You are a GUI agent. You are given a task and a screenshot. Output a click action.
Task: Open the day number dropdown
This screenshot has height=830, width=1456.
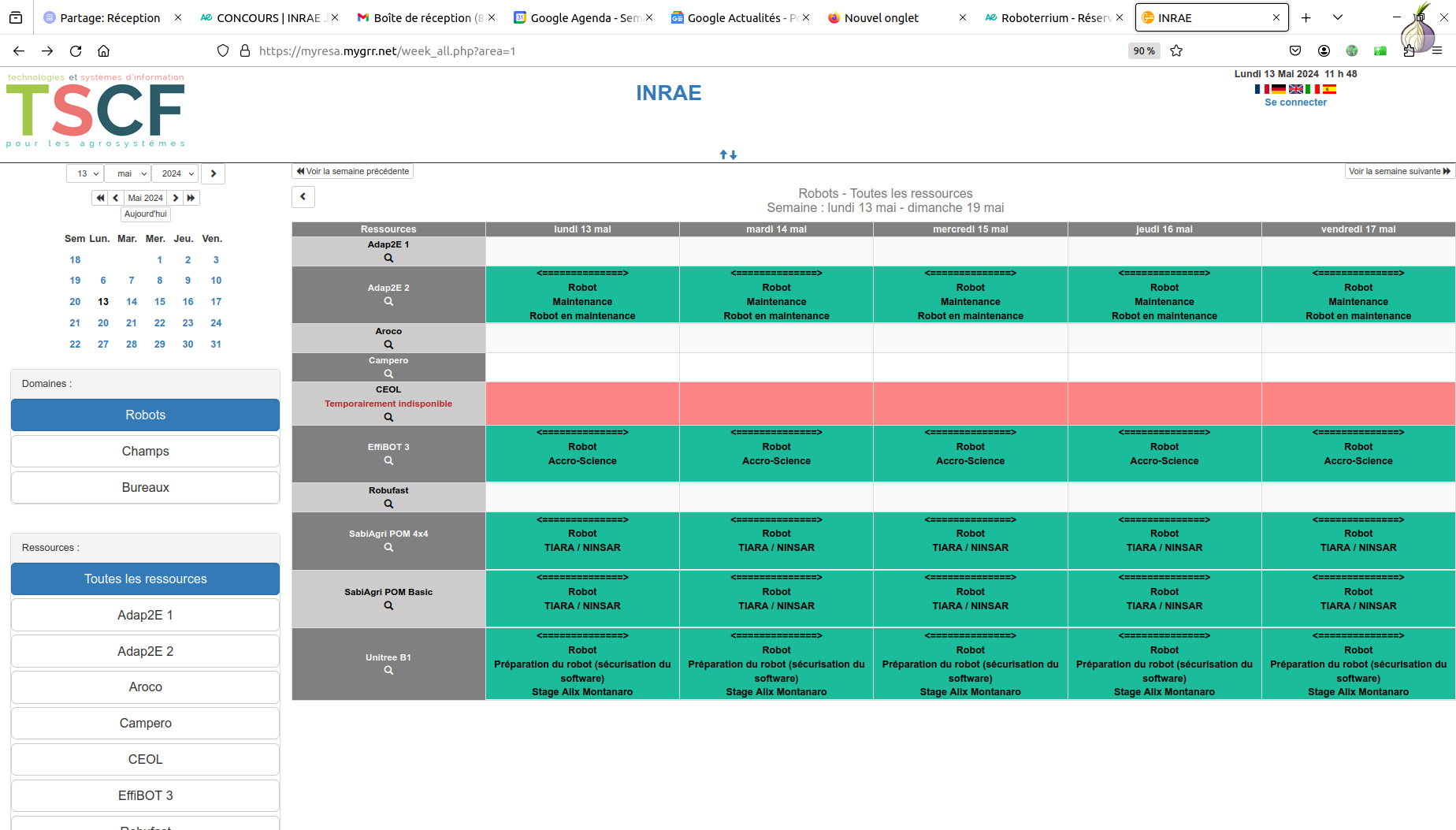86,173
